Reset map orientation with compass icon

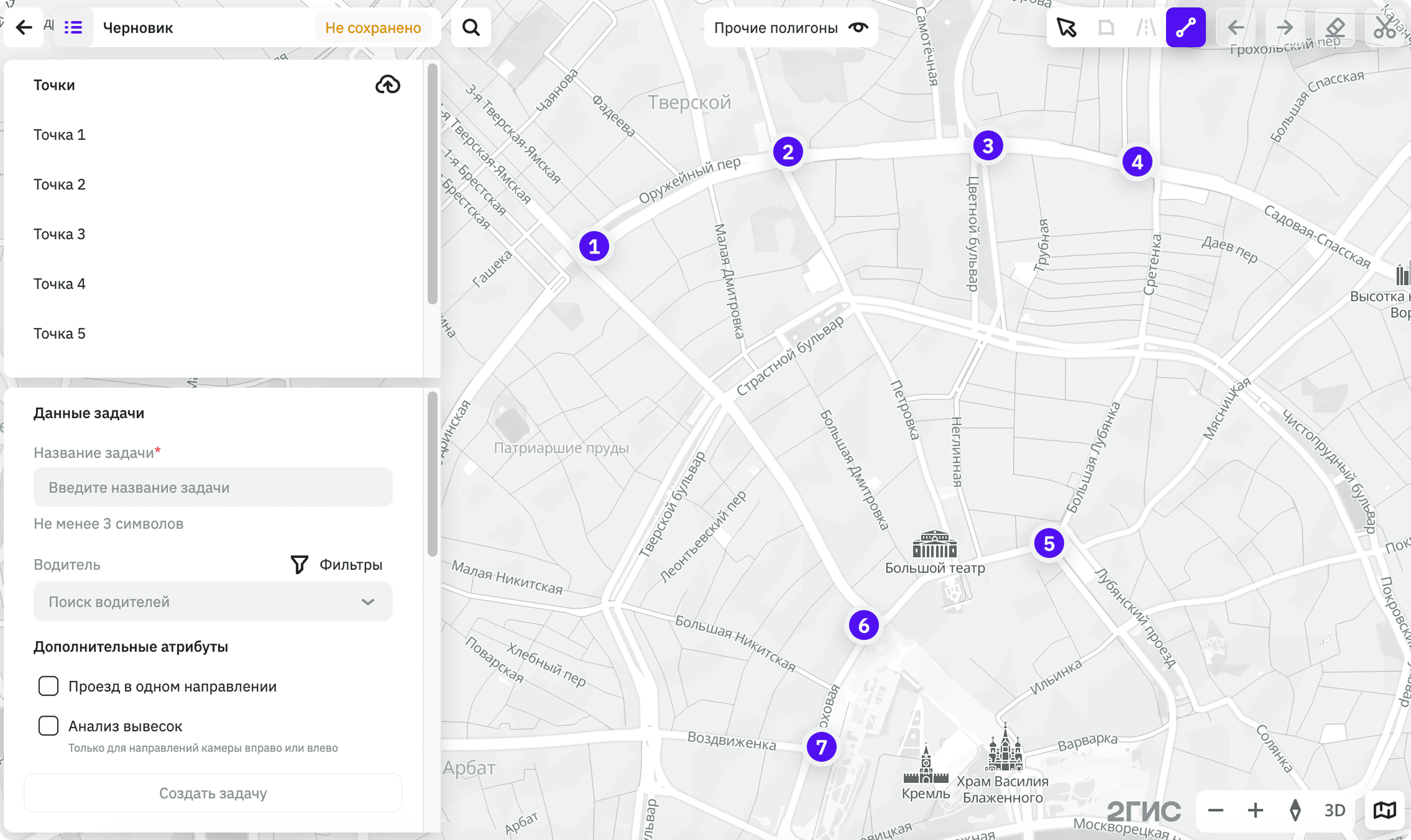pyautogui.click(x=1295, y=811)
